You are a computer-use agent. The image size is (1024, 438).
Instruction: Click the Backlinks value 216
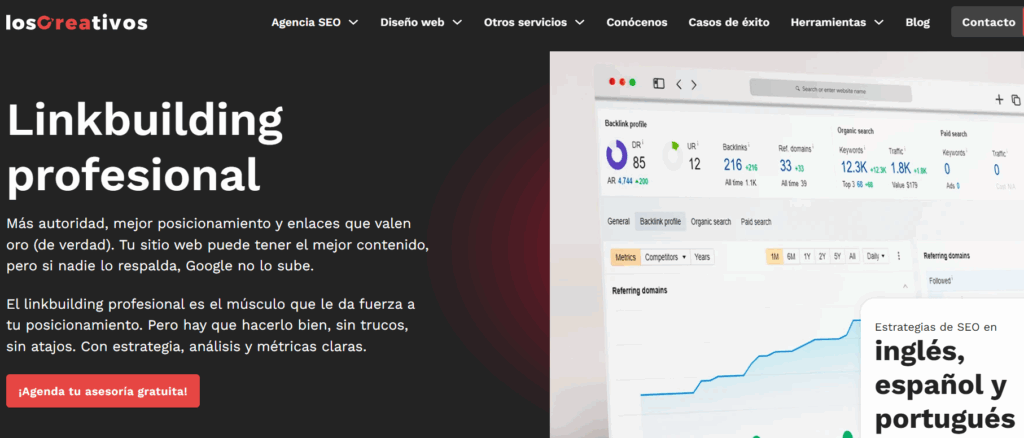coord(733,166)
